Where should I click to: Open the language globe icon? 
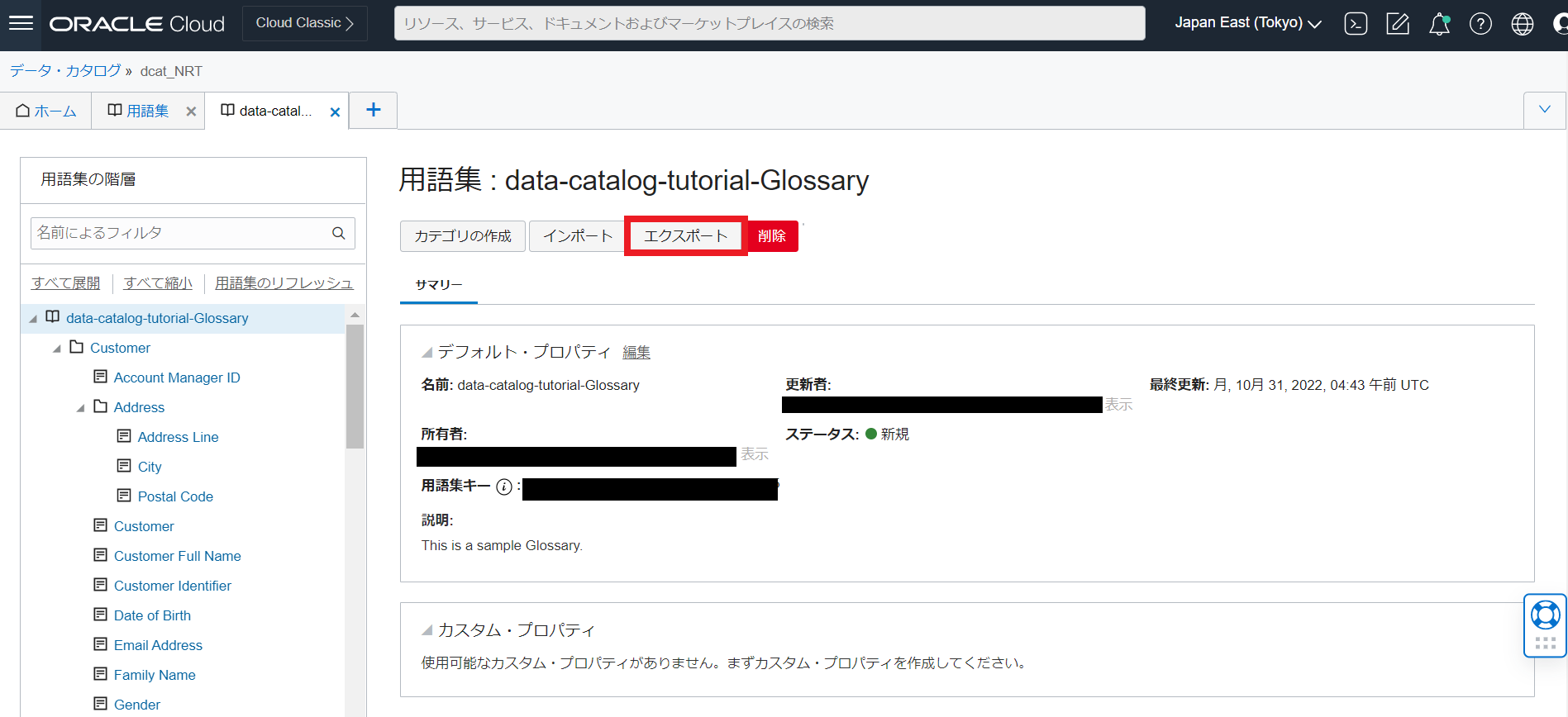pos(1522,24)
